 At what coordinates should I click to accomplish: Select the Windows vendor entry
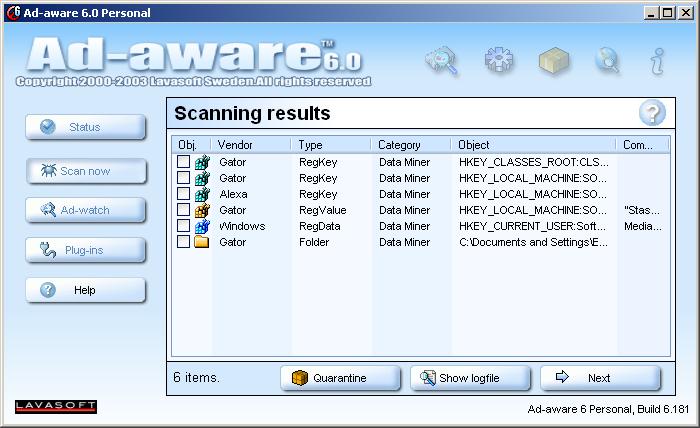(242, 226)
